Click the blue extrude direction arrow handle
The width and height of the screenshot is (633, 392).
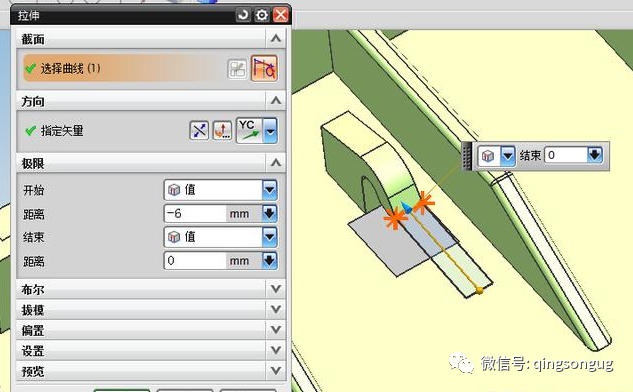pyautogui.click(x=406, y=208)
